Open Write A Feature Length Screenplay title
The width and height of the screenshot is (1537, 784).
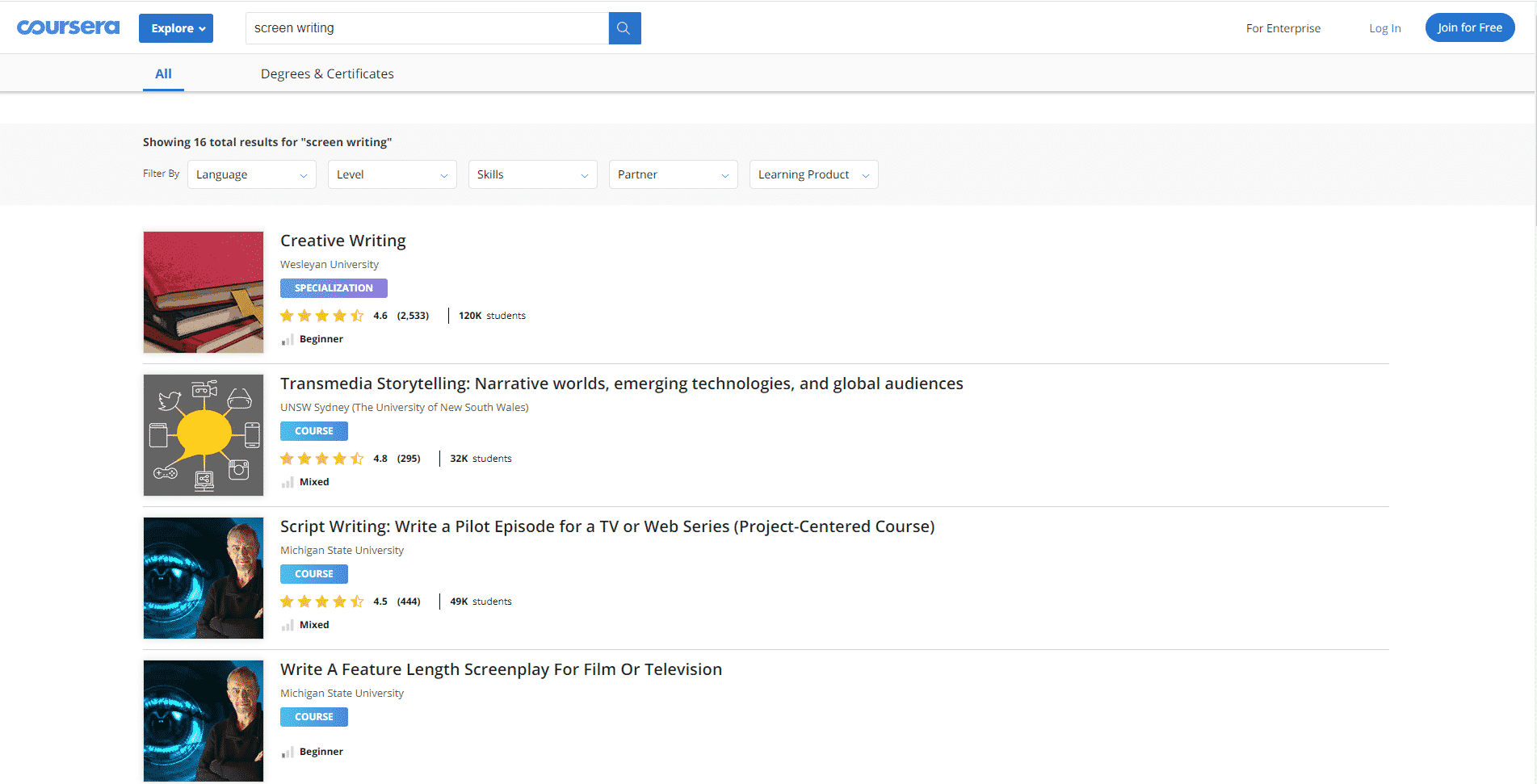tap(501, 669)
